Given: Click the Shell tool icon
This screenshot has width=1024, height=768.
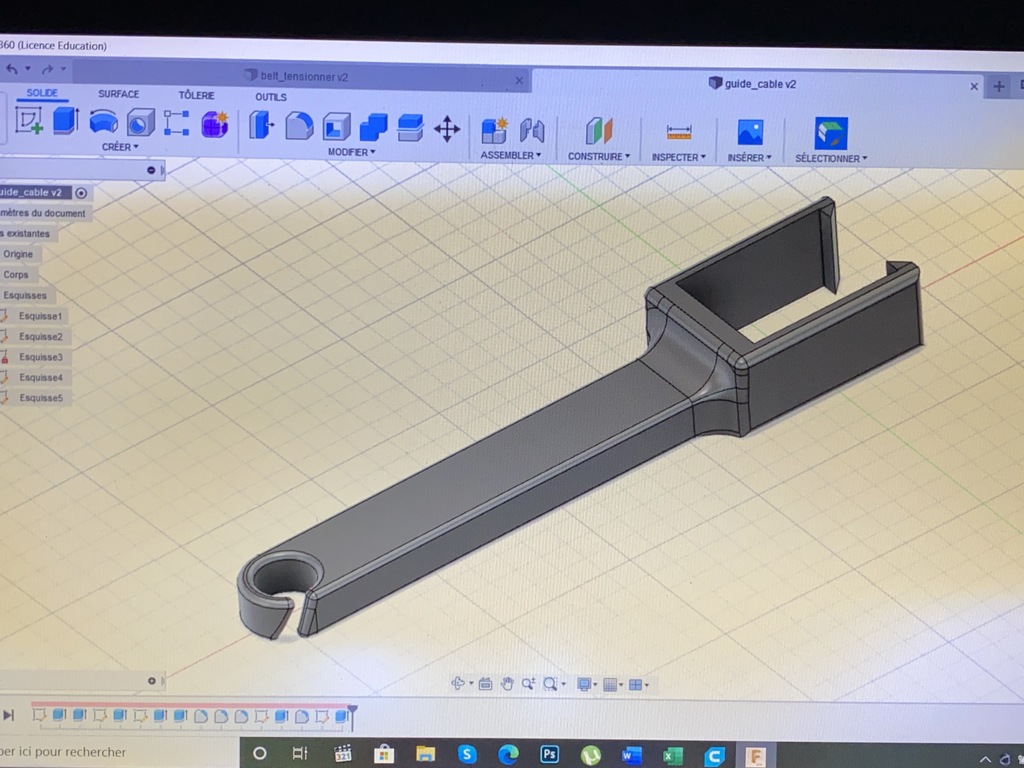Looking at the screenshot, I should [x=337, y=126].
